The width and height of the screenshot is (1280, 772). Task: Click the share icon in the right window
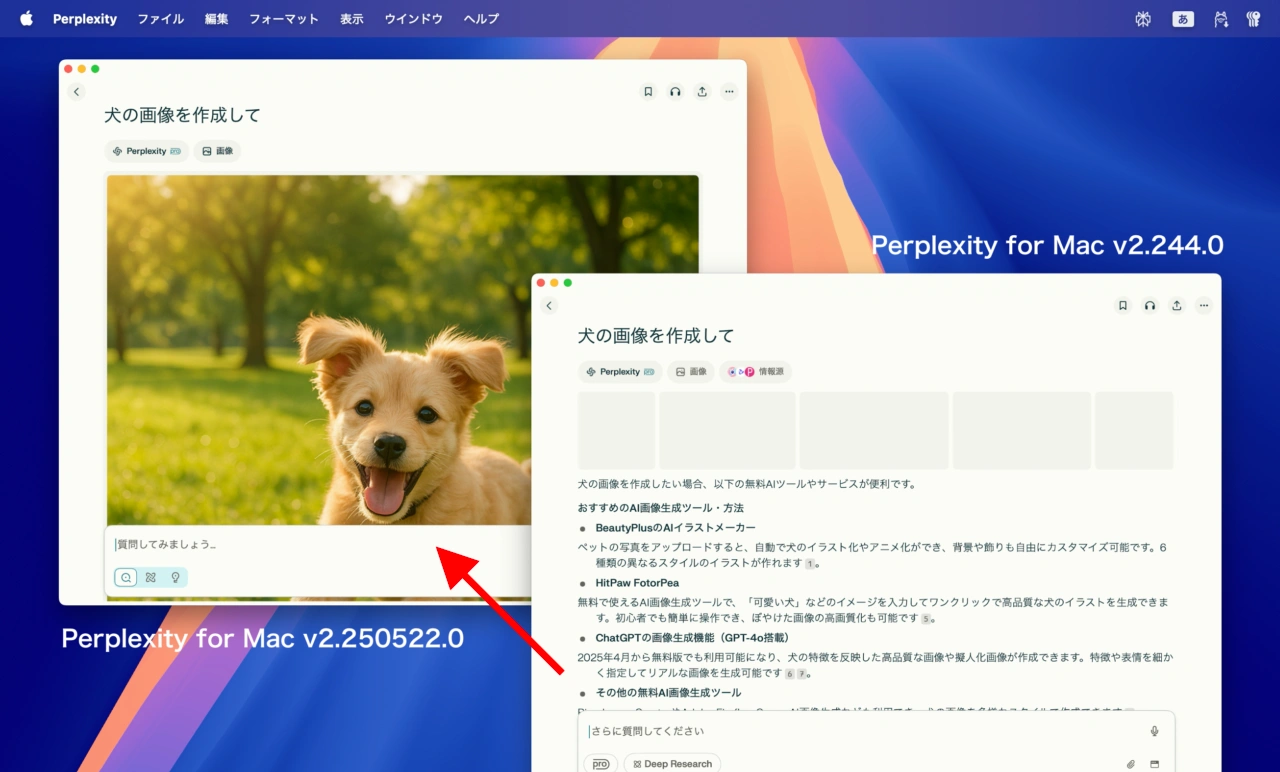1177,306
